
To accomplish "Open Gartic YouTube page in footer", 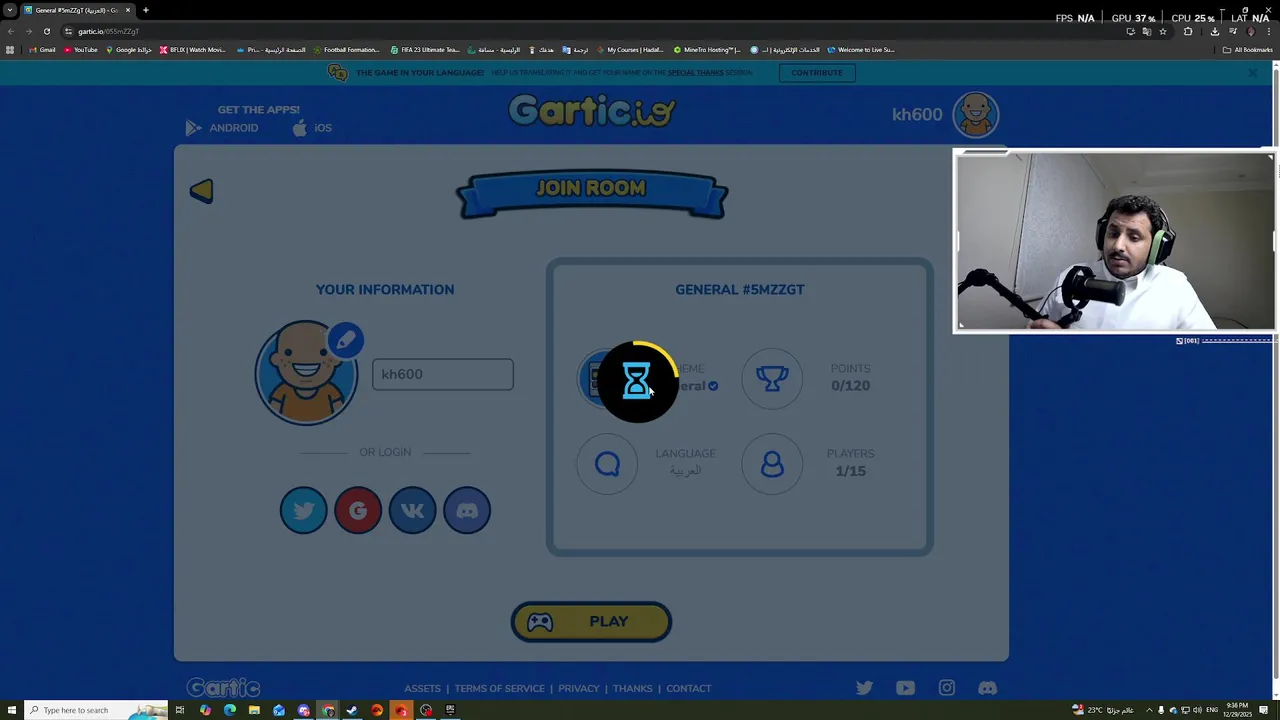I will 905,688.
